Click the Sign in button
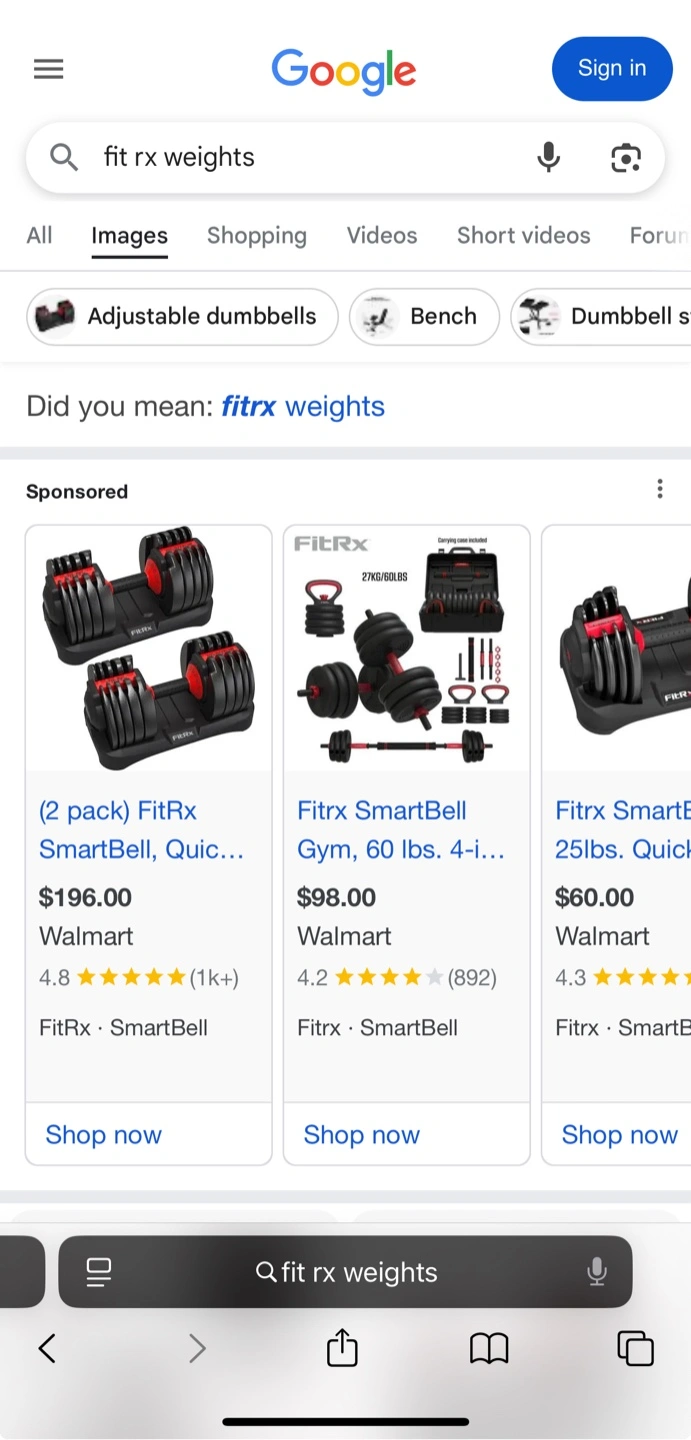 [x=612, y=69]
